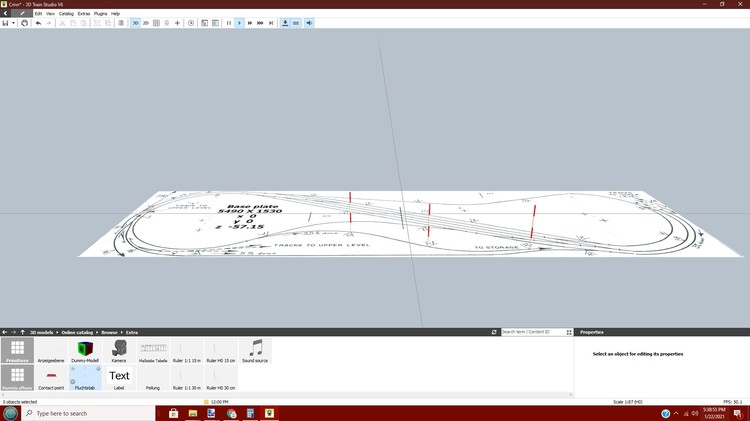750x421 pixels.
Task: Open the Plugins menu
Action: [x=100, y=13]
